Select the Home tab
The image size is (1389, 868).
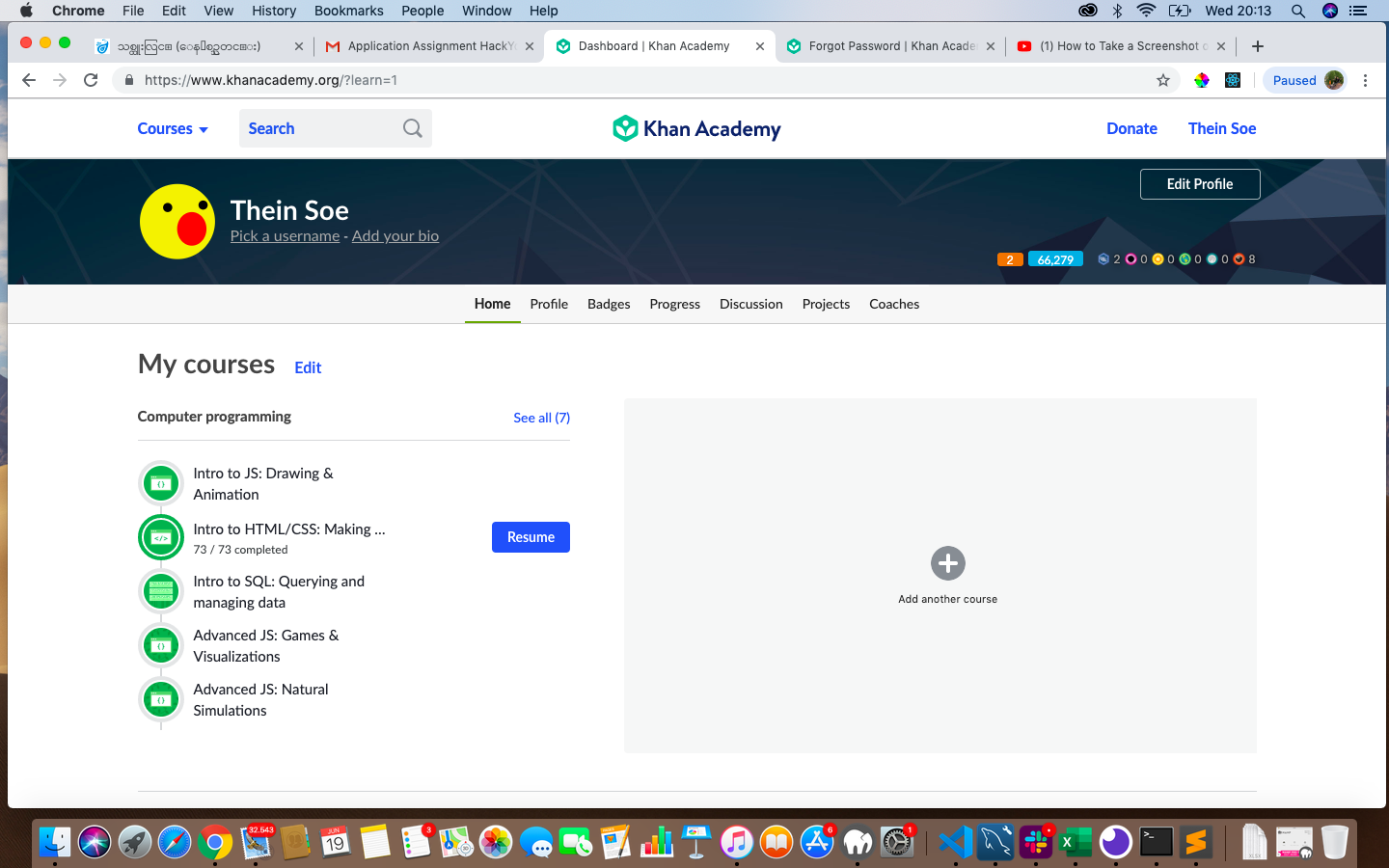pyautogui.click(x=493, y=304)
